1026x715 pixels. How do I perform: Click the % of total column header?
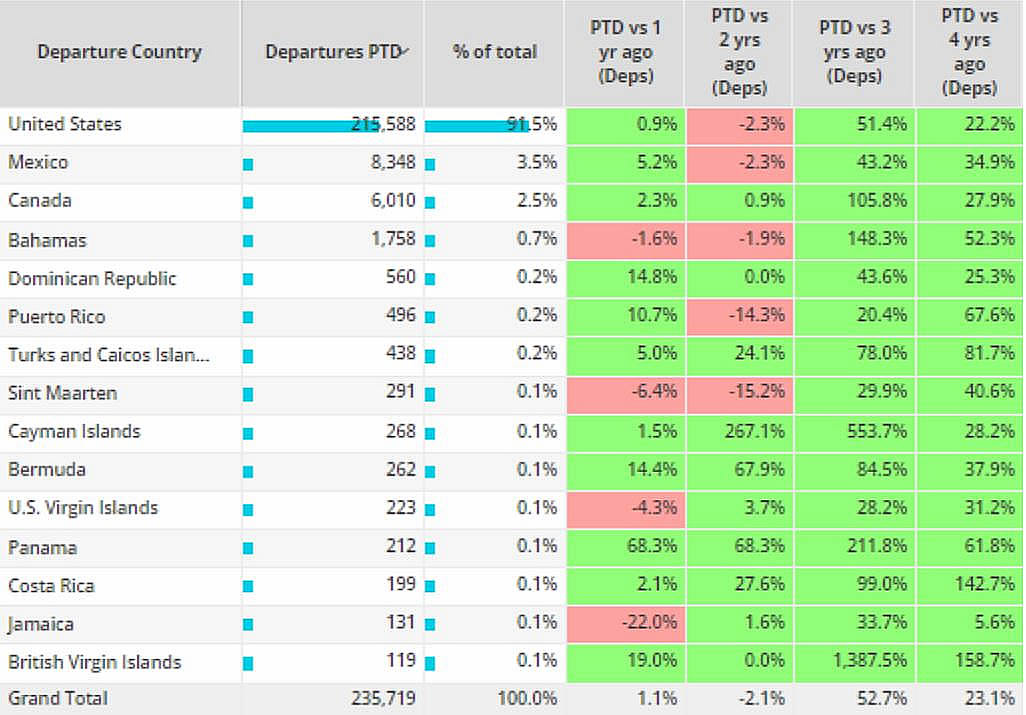click(494, 52)
